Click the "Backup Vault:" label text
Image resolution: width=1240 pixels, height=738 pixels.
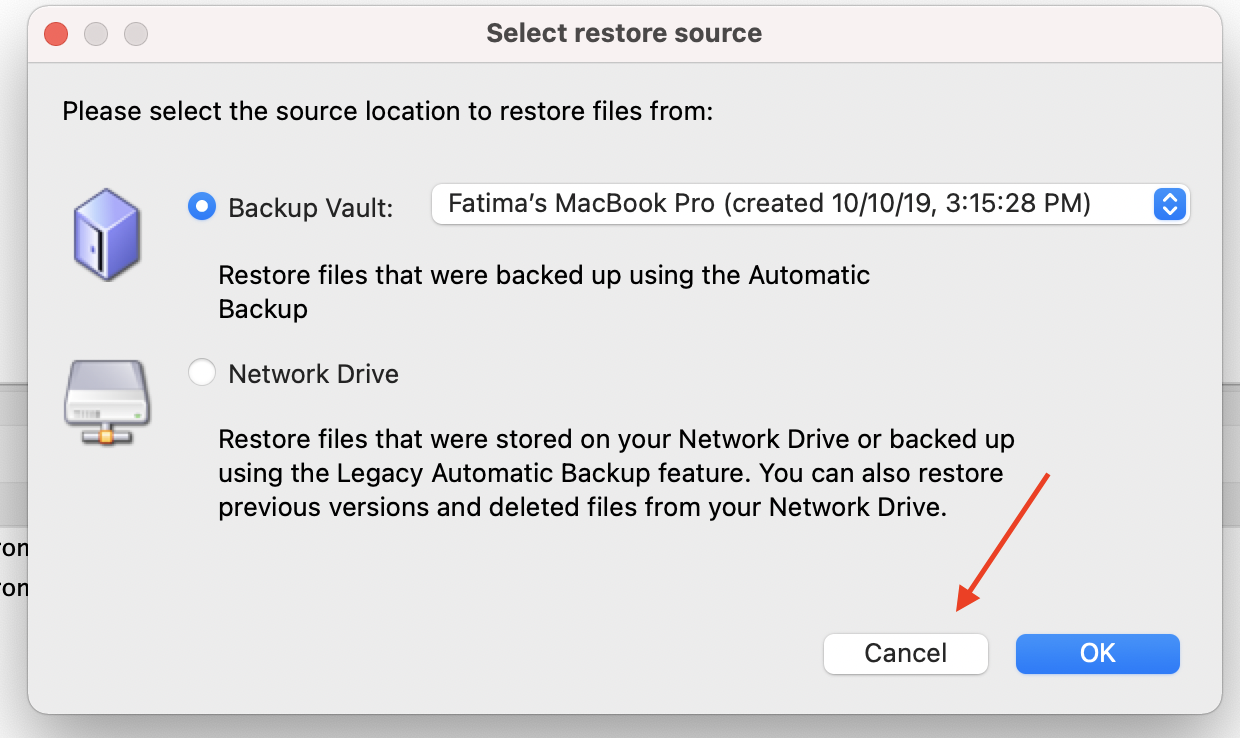tap(311, 207)
